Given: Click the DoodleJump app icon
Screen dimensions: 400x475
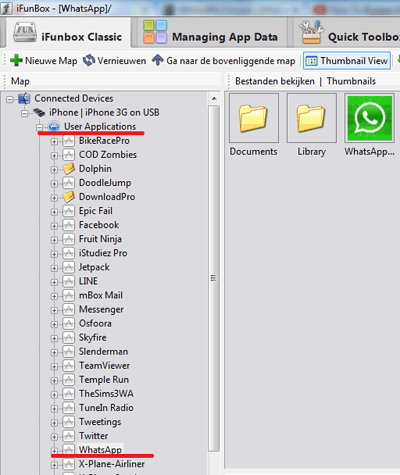Looking at the screenshot, I should click(x=68, y=183).
